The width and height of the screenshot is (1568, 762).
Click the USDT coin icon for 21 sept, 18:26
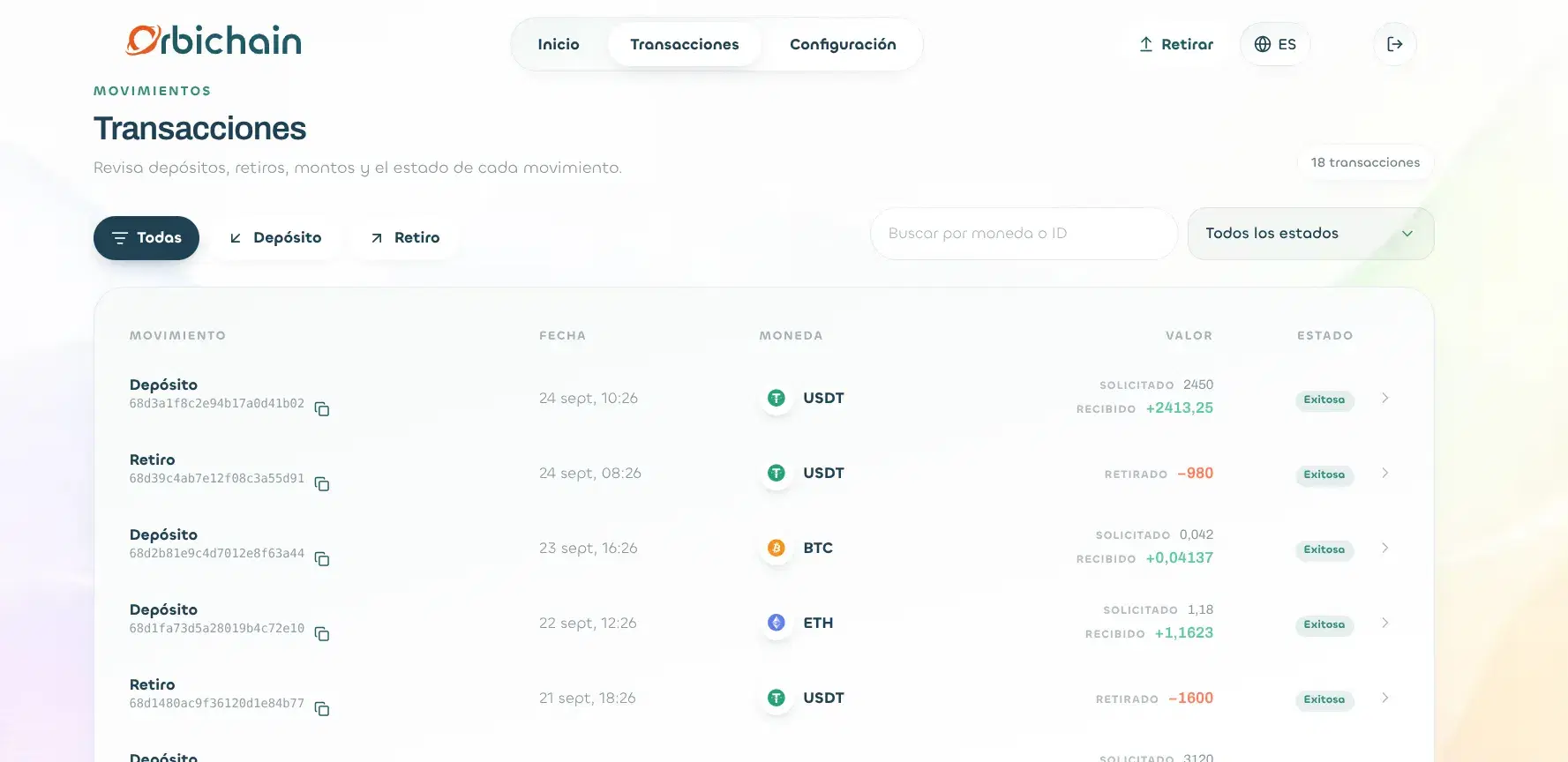click(x=776, y=698)
